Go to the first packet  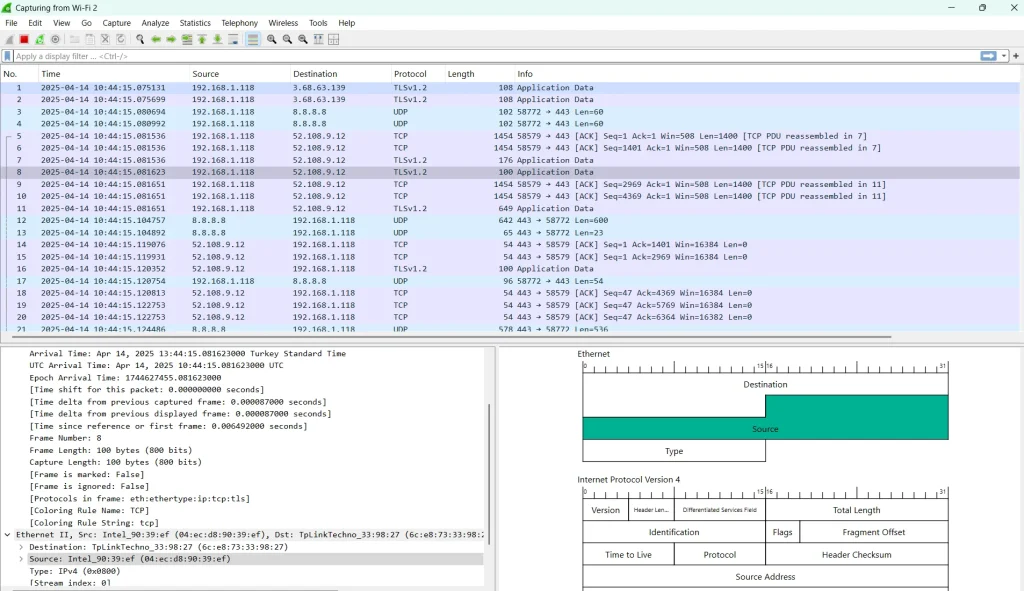pyautogui.click(x=202, y=39)
